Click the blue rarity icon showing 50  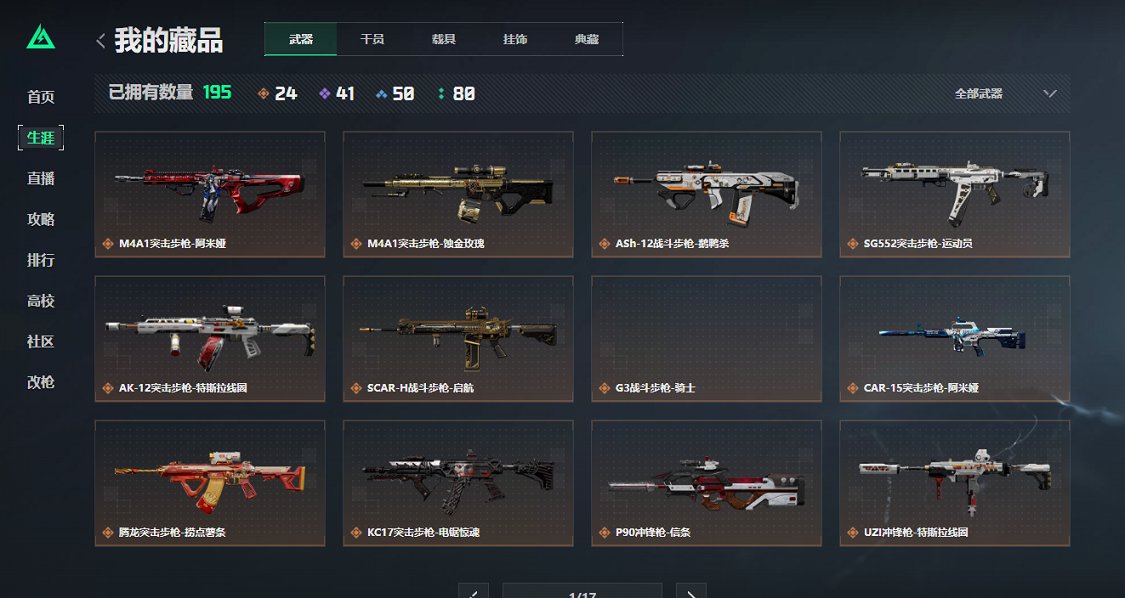[382, 93]
